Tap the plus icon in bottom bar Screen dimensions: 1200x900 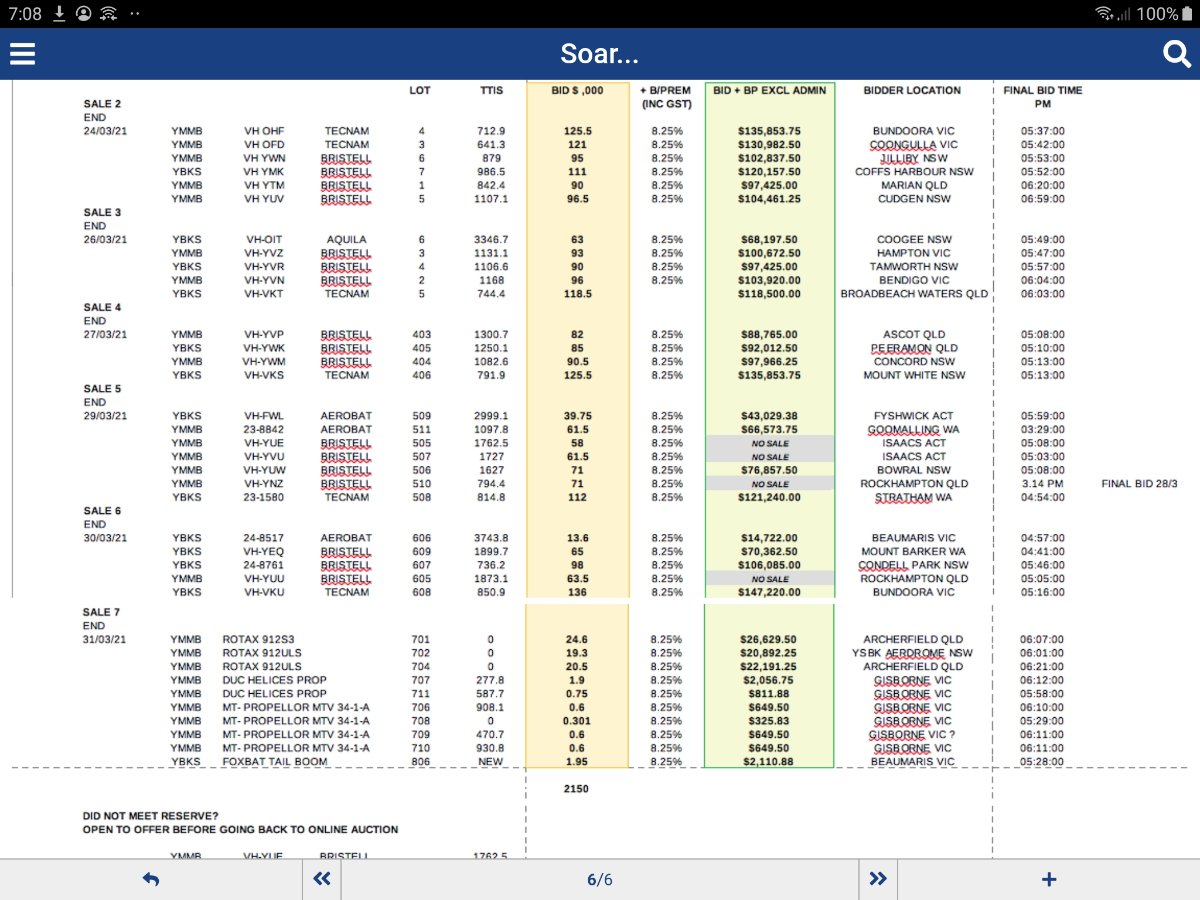coord(1049,880)
